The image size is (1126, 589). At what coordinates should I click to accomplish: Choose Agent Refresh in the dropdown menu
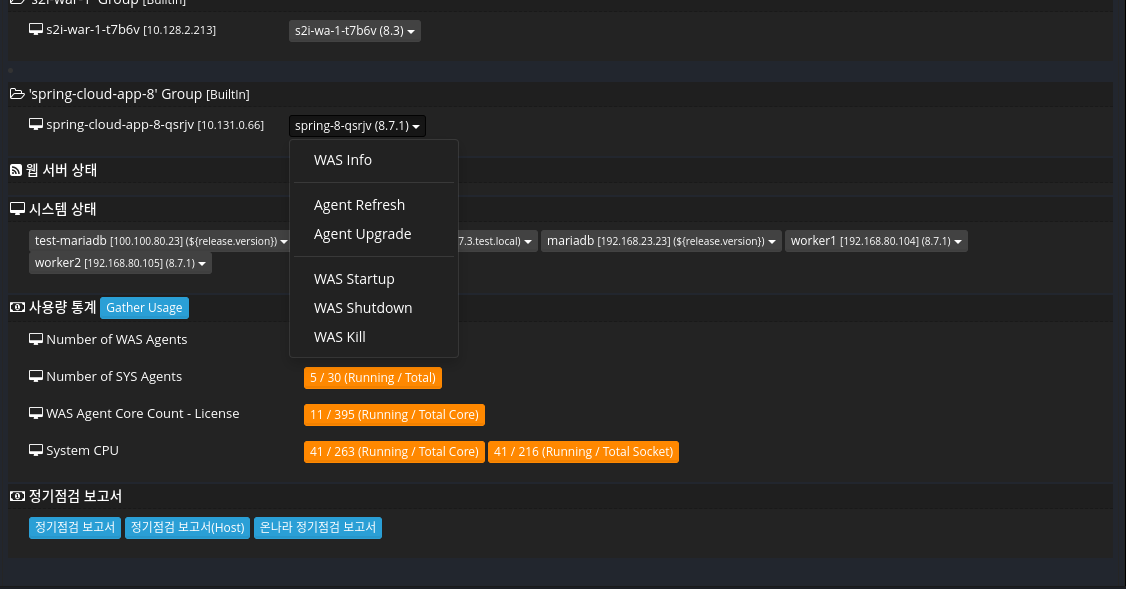click(x=359, y=205)
